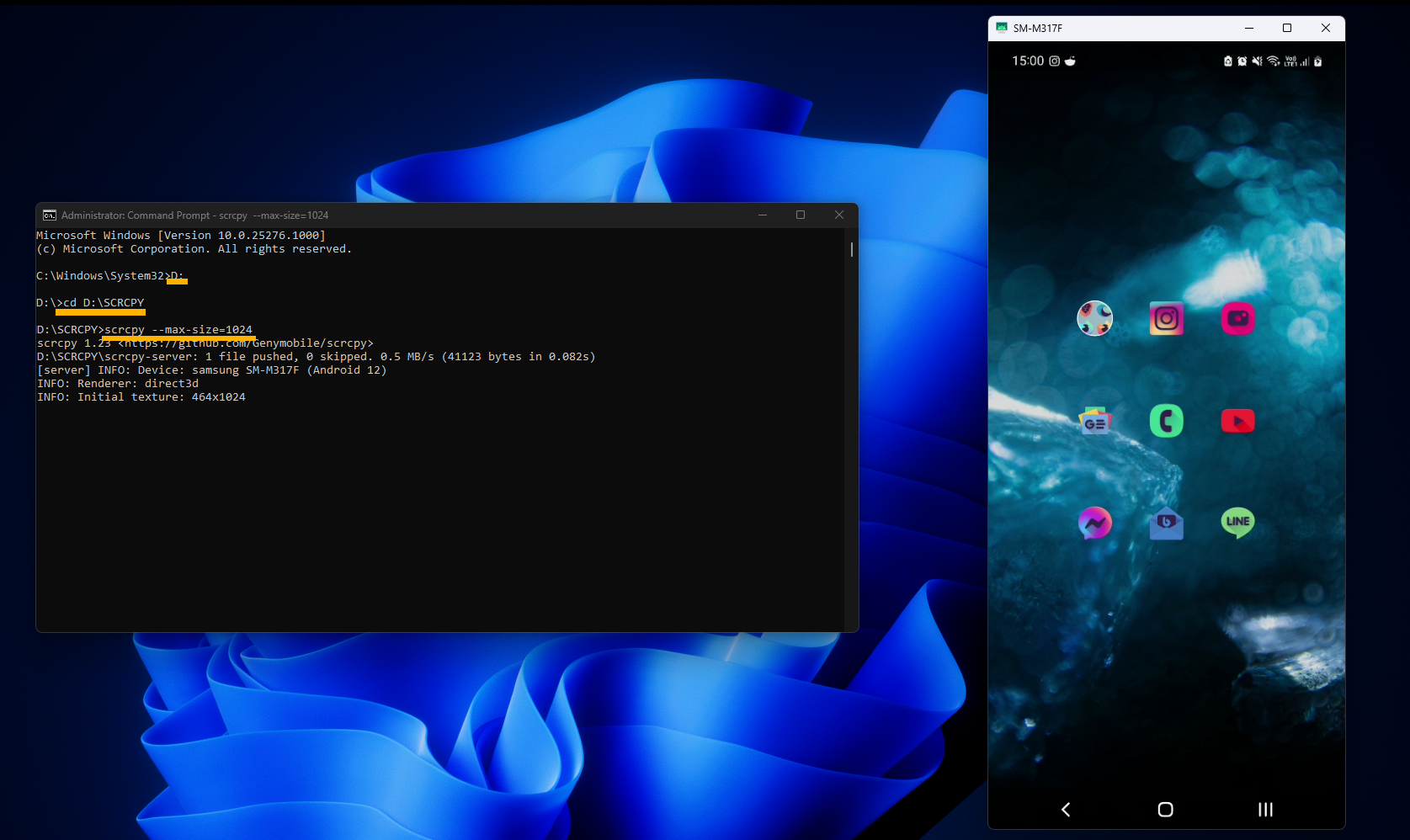
Task: Close the Command Prompt window
Action: 839,215
